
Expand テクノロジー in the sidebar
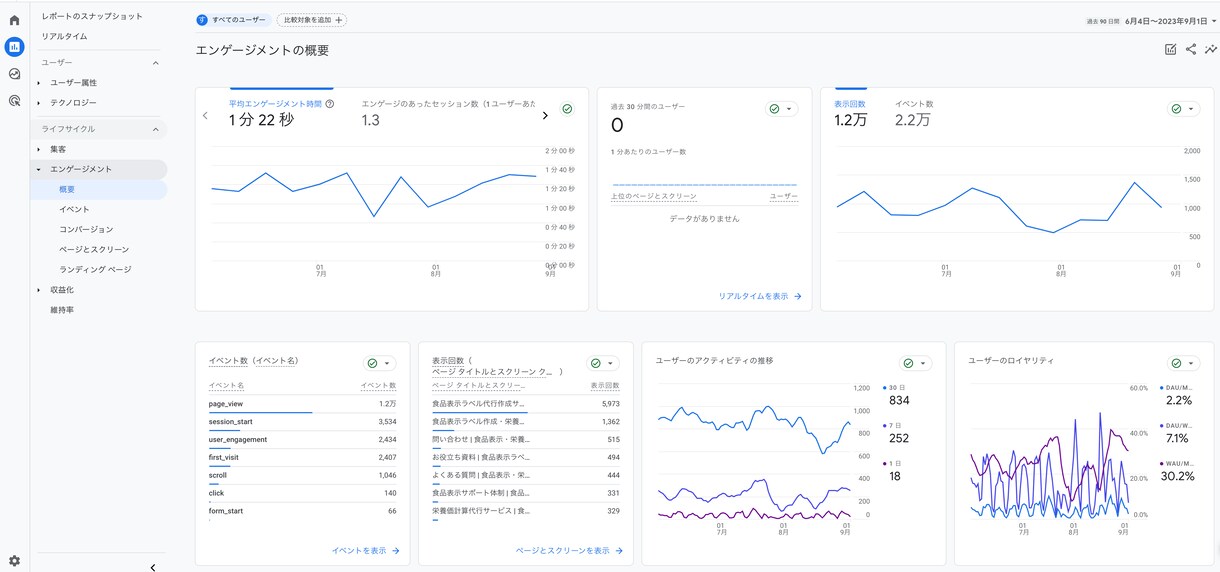coord(39,103)
